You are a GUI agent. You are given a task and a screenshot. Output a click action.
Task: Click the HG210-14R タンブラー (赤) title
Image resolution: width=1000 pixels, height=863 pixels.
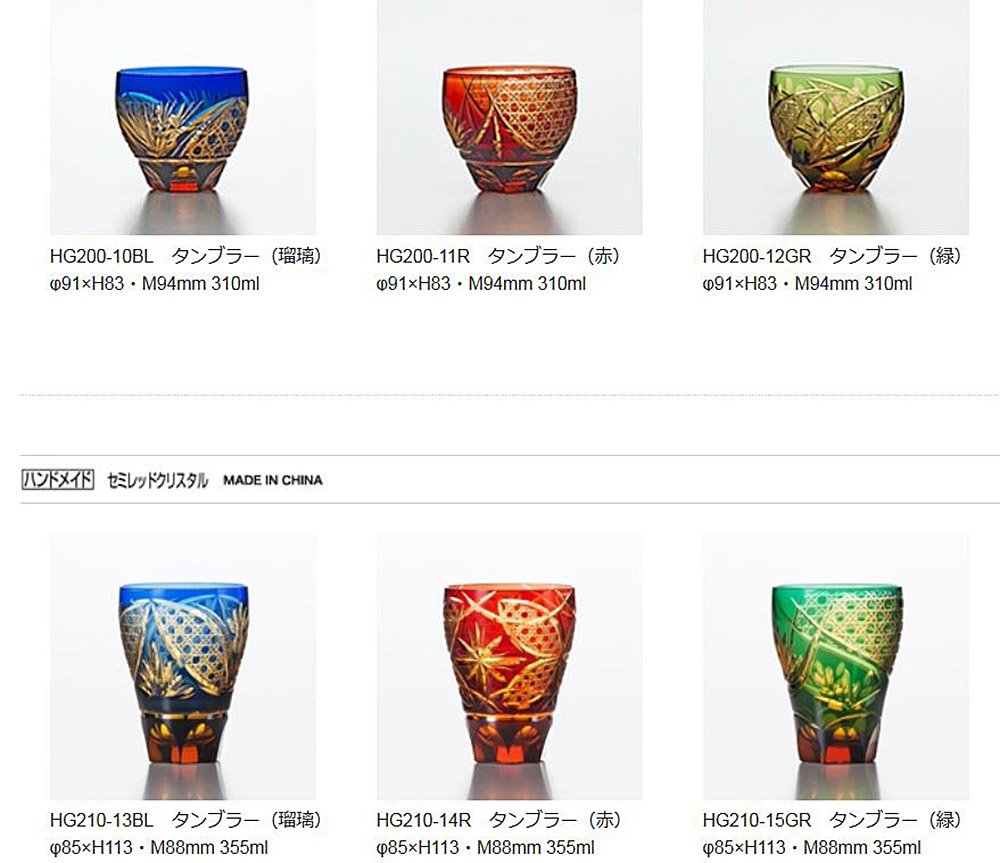click(x=499, y=820)
